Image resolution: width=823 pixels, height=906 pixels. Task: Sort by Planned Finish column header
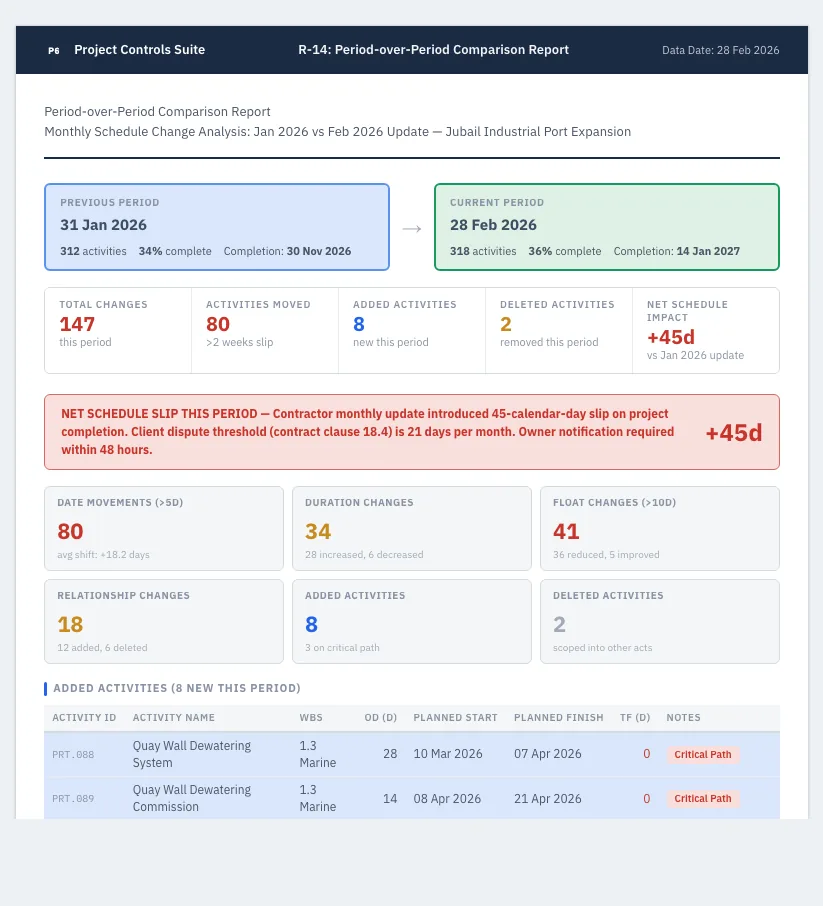coord(559,718)
